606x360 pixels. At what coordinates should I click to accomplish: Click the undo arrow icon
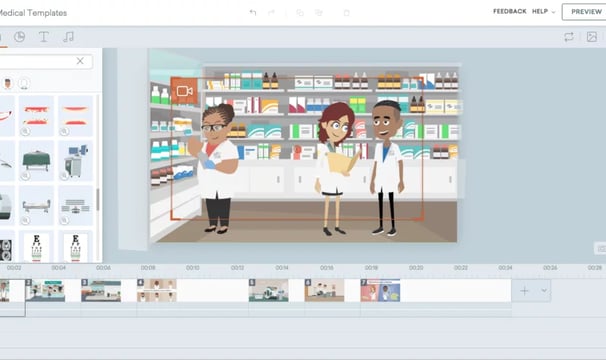coord(253,12)
